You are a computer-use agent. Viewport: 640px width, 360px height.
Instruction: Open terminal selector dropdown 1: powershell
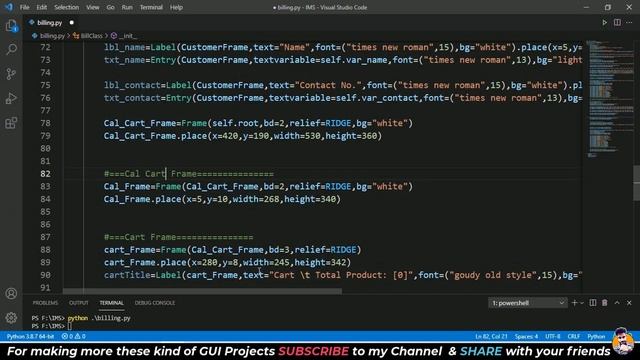click(x=527, y=303)
